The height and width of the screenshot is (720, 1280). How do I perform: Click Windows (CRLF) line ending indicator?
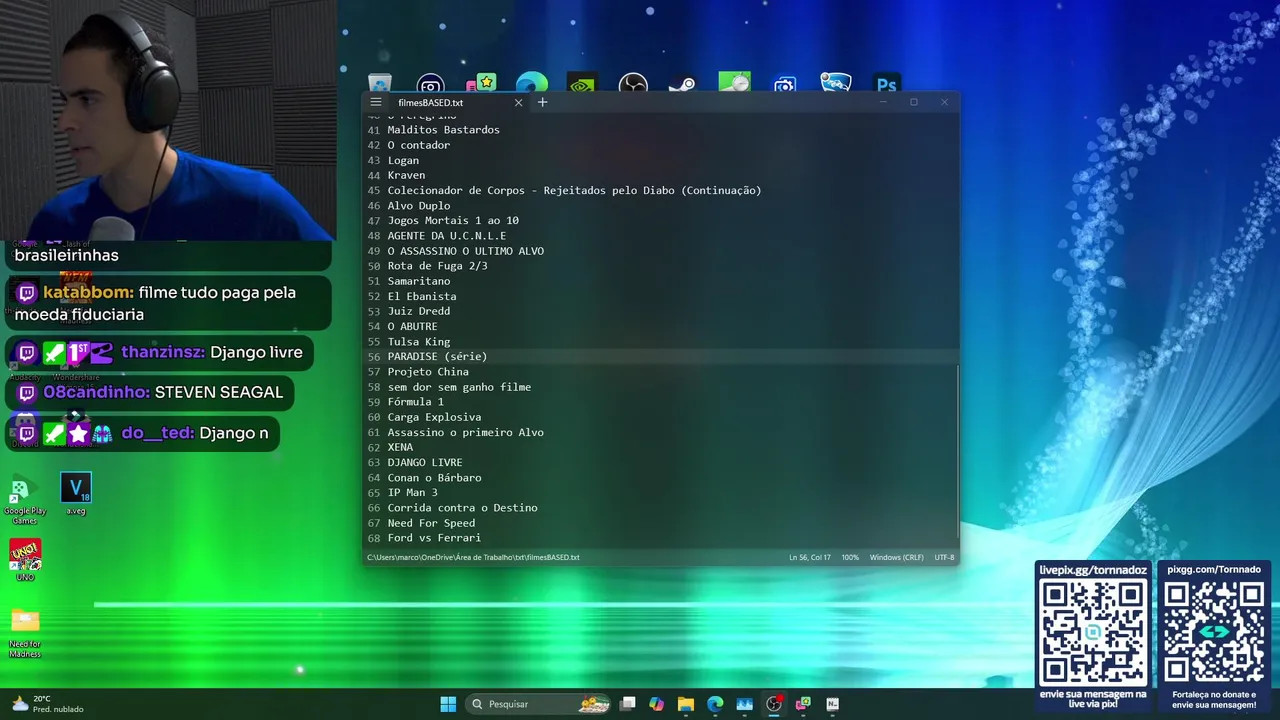896,557
